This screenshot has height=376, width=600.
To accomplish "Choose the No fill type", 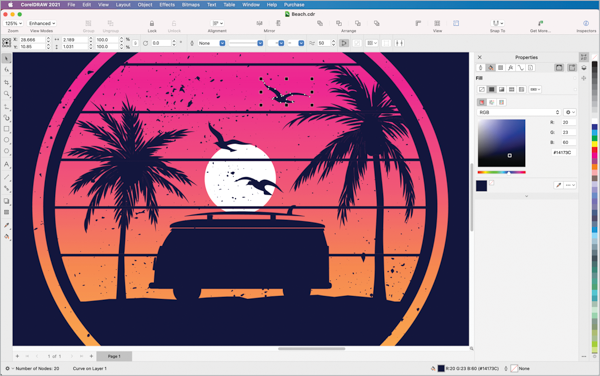I will (x=481, y=90).
